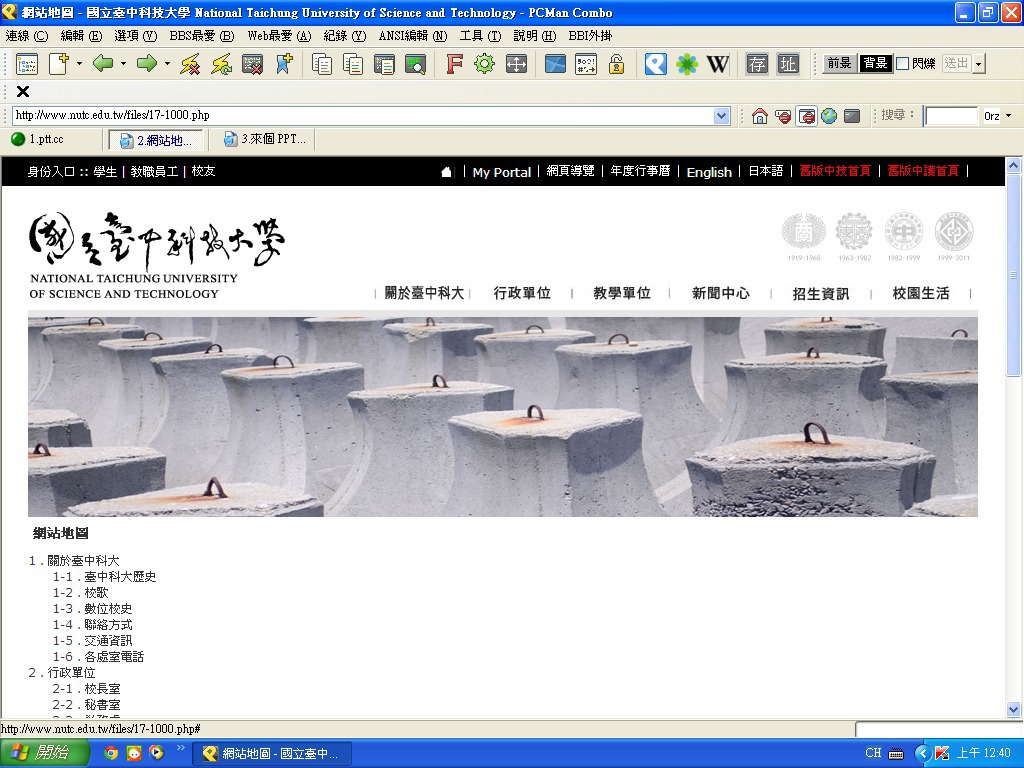This screenshot has width=1024, height=768.
Task: Click the CH language indicator in tray
Action: coord(873,753)
